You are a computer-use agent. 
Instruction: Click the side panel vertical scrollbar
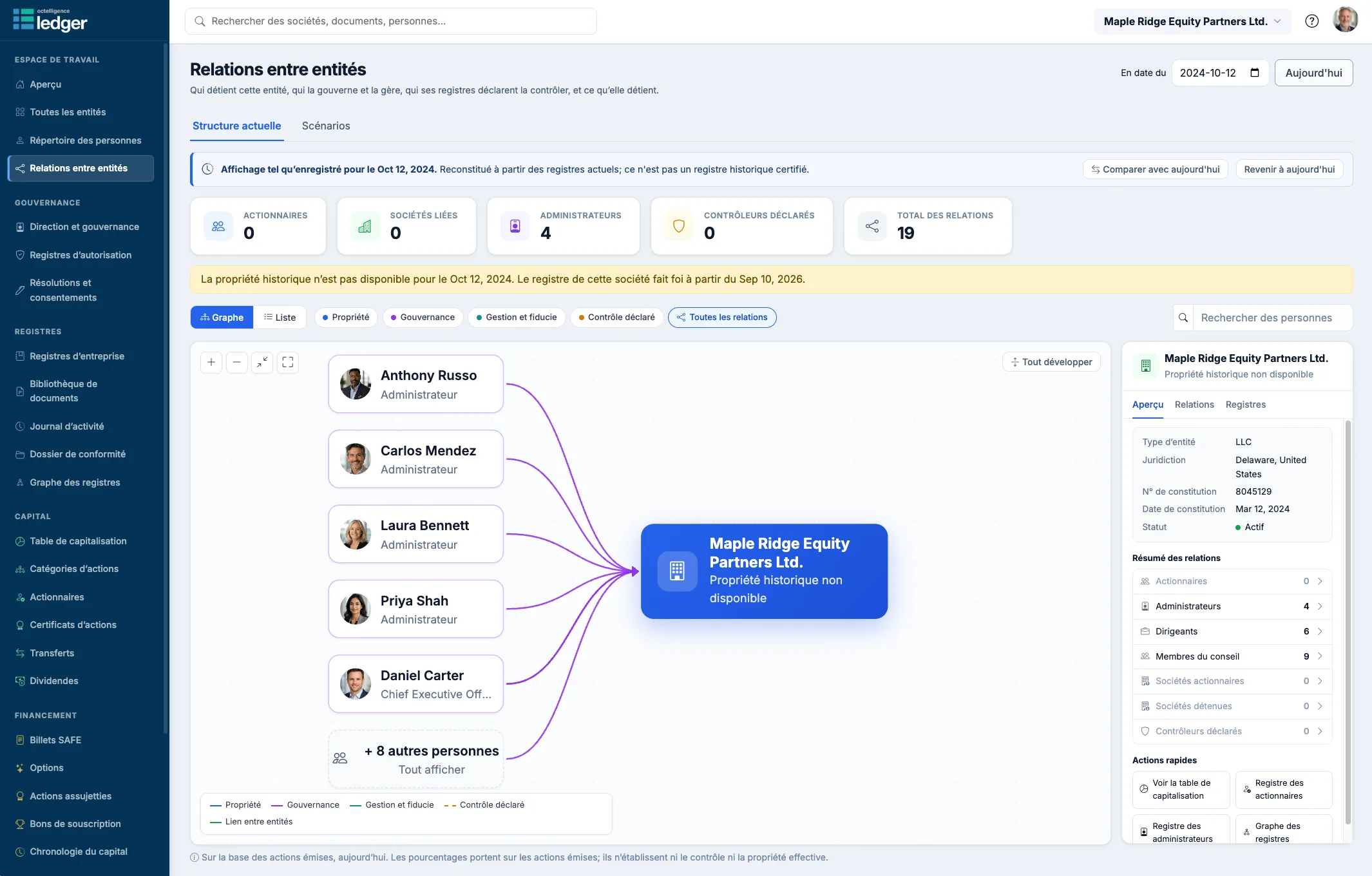[x=1348, y=622]
